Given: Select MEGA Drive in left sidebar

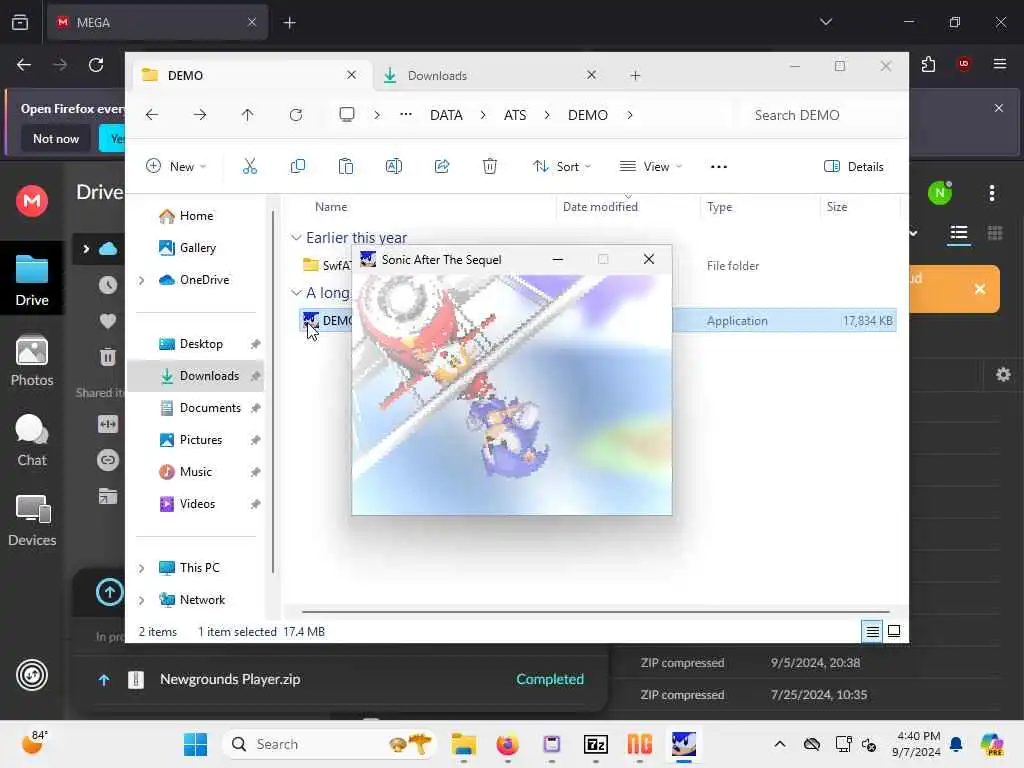Looking at the screenshot, I should tap(32, 281).
